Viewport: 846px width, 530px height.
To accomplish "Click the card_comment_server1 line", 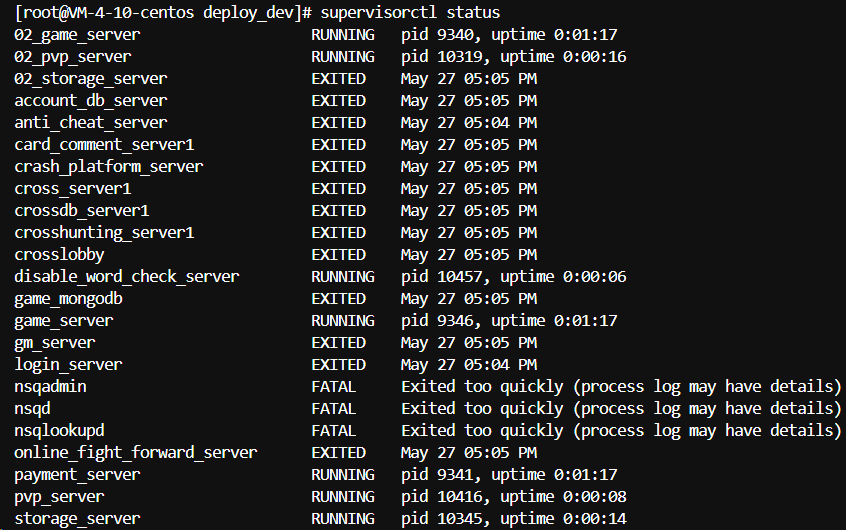I will (104, 144).
